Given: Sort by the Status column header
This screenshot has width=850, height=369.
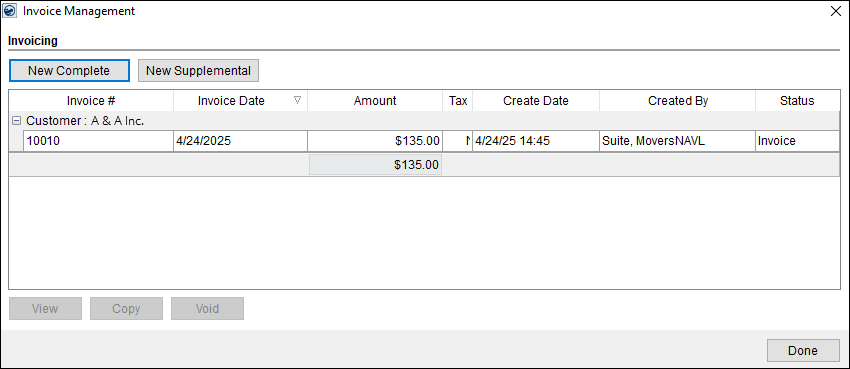Looking at the screenshot, I should tap(797, 101).
